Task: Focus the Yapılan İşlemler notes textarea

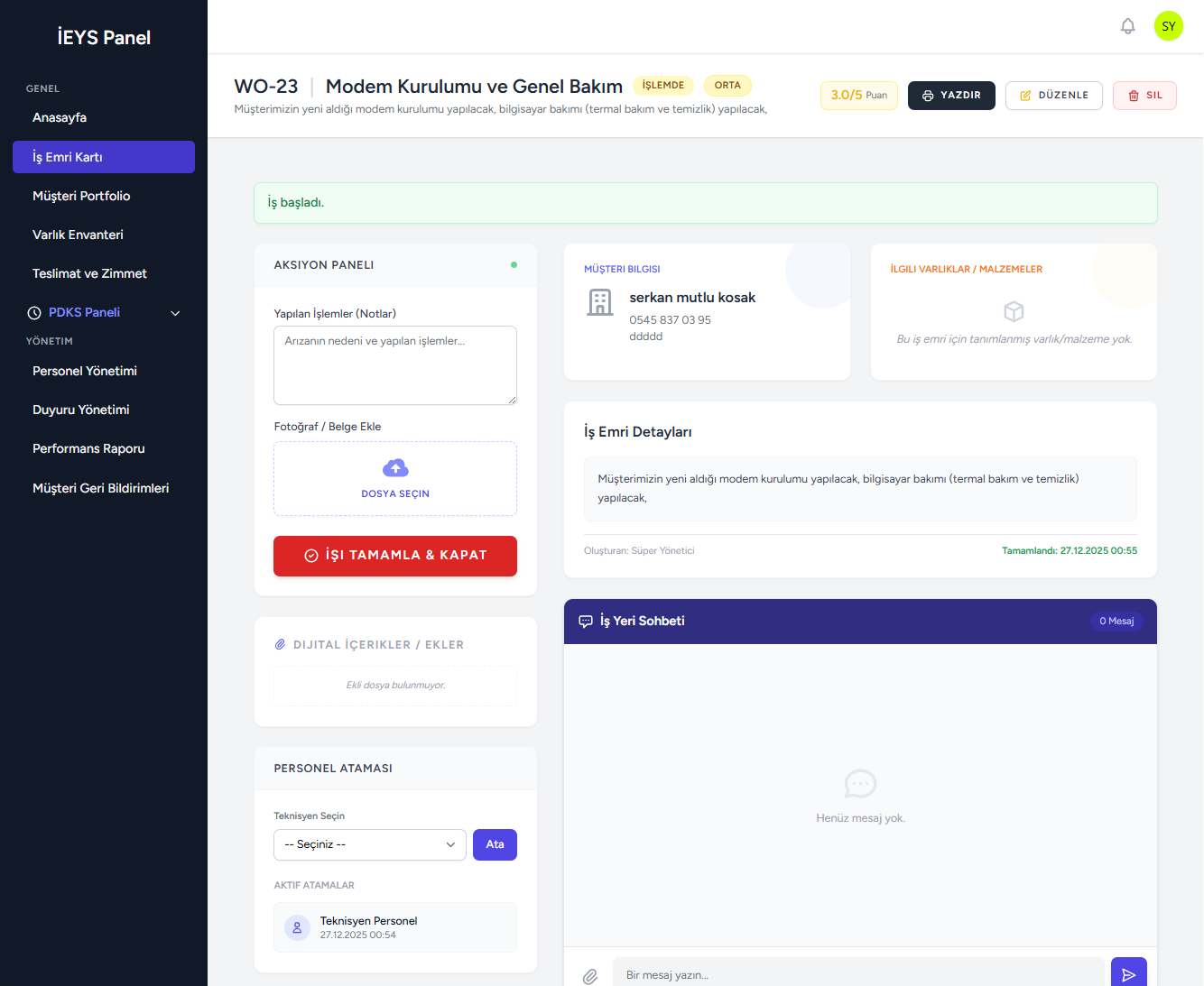Action: point(395,365)
